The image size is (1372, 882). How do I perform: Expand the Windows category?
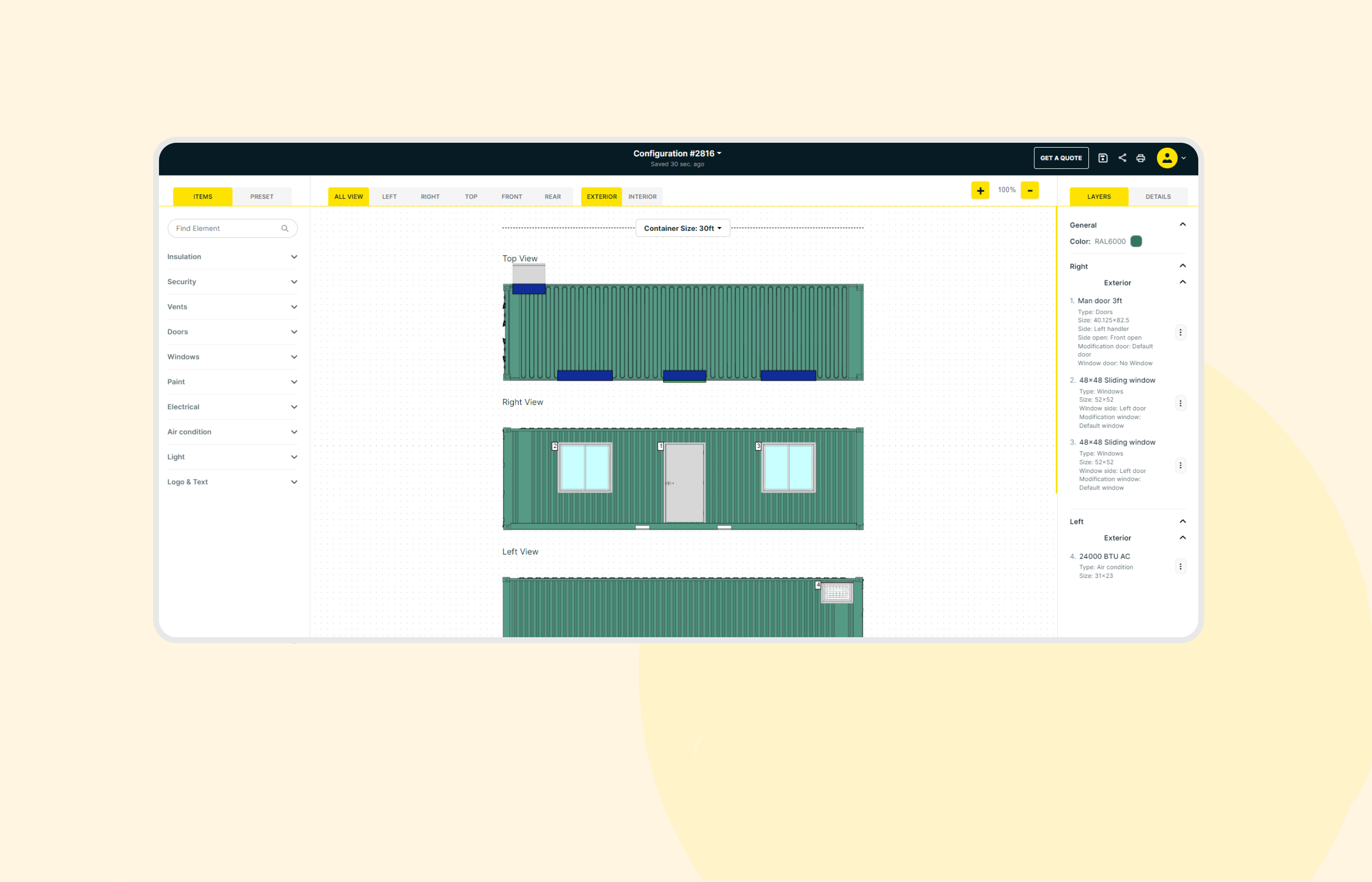232,357
